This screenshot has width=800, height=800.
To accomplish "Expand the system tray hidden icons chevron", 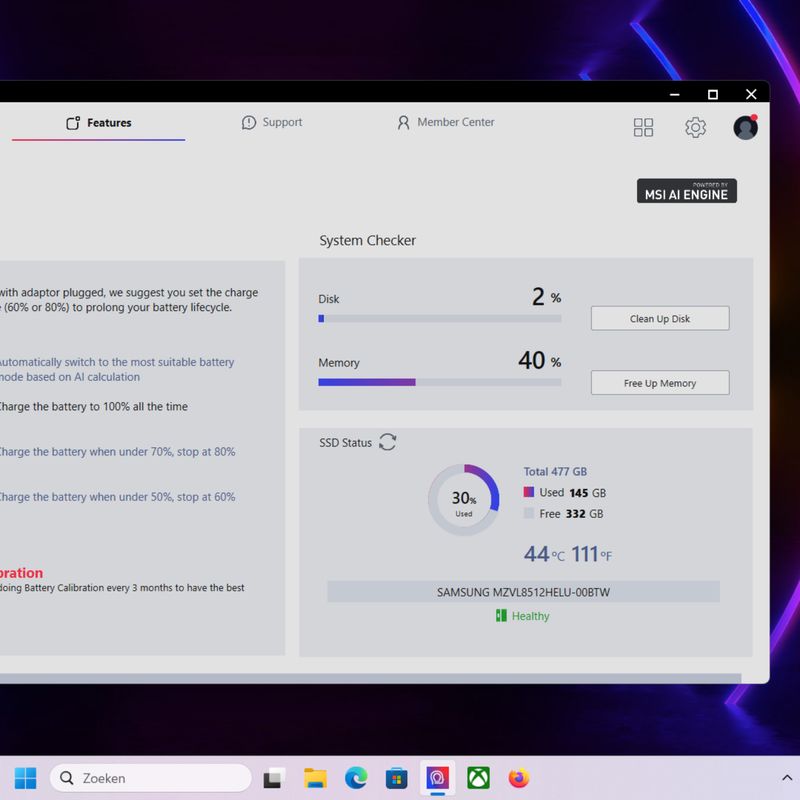I will tap(787, 778).
